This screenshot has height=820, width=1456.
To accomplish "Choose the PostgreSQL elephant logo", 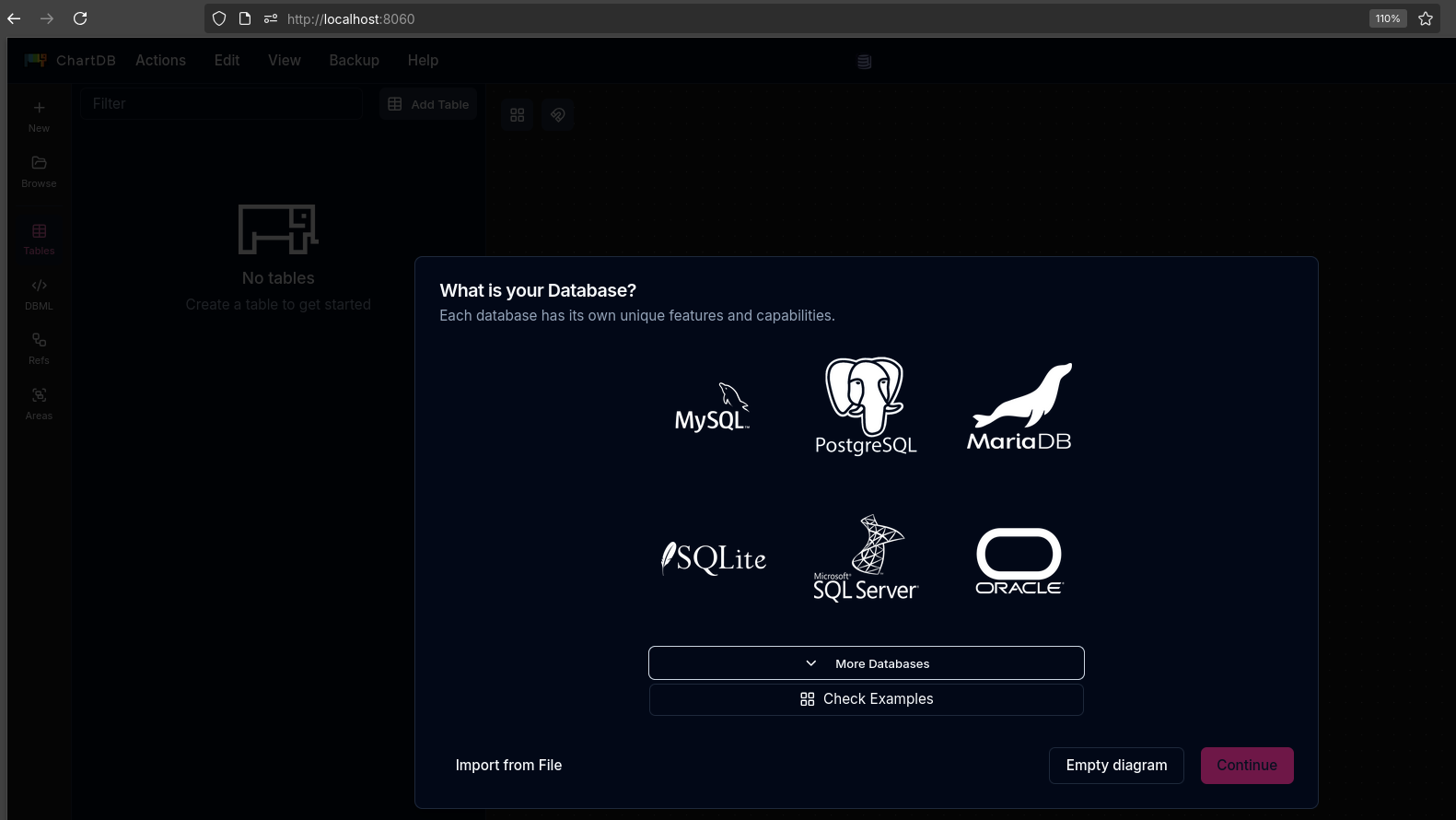I will pos(866,406).
